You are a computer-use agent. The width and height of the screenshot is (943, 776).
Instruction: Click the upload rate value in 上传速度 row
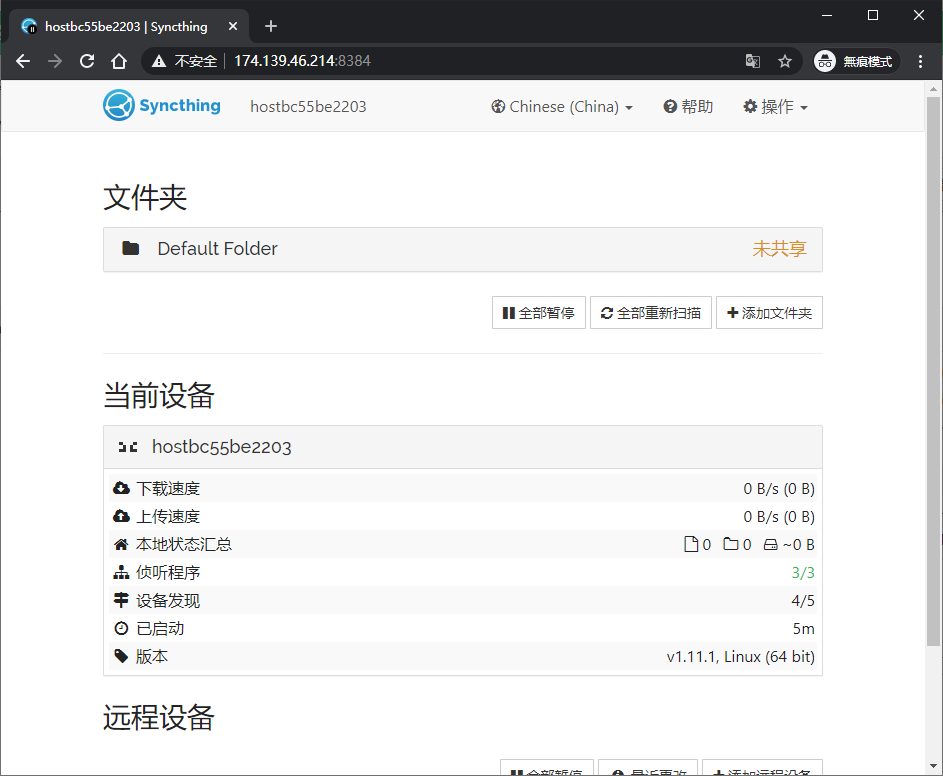tap(779, 517)
